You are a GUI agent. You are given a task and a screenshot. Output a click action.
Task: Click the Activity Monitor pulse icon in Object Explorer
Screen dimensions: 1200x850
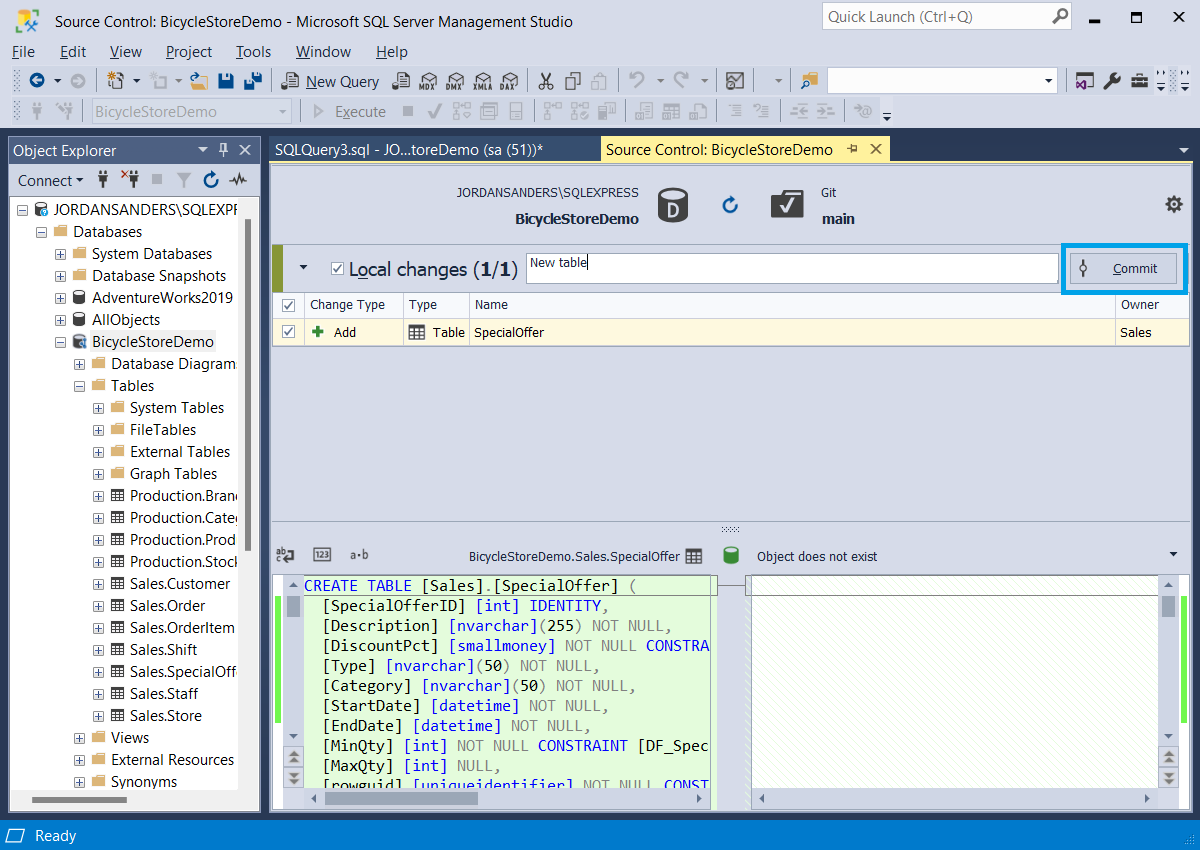point(238,180)
